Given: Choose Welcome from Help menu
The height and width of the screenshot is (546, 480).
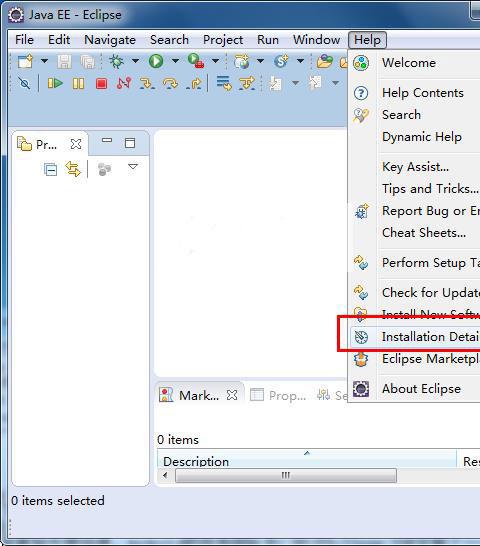Looking at the screenshot, I should [x=415, y=63].
